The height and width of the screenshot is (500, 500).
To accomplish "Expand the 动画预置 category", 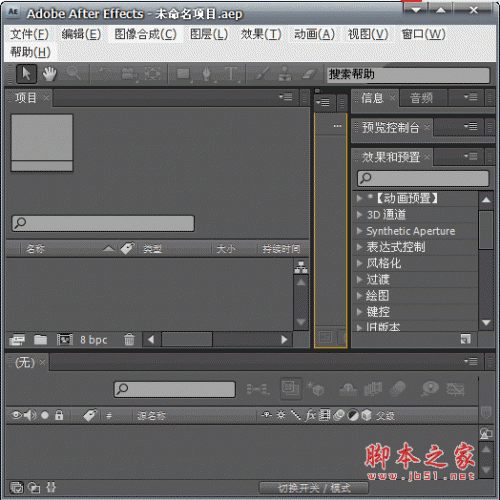I will tap(359, 198).
